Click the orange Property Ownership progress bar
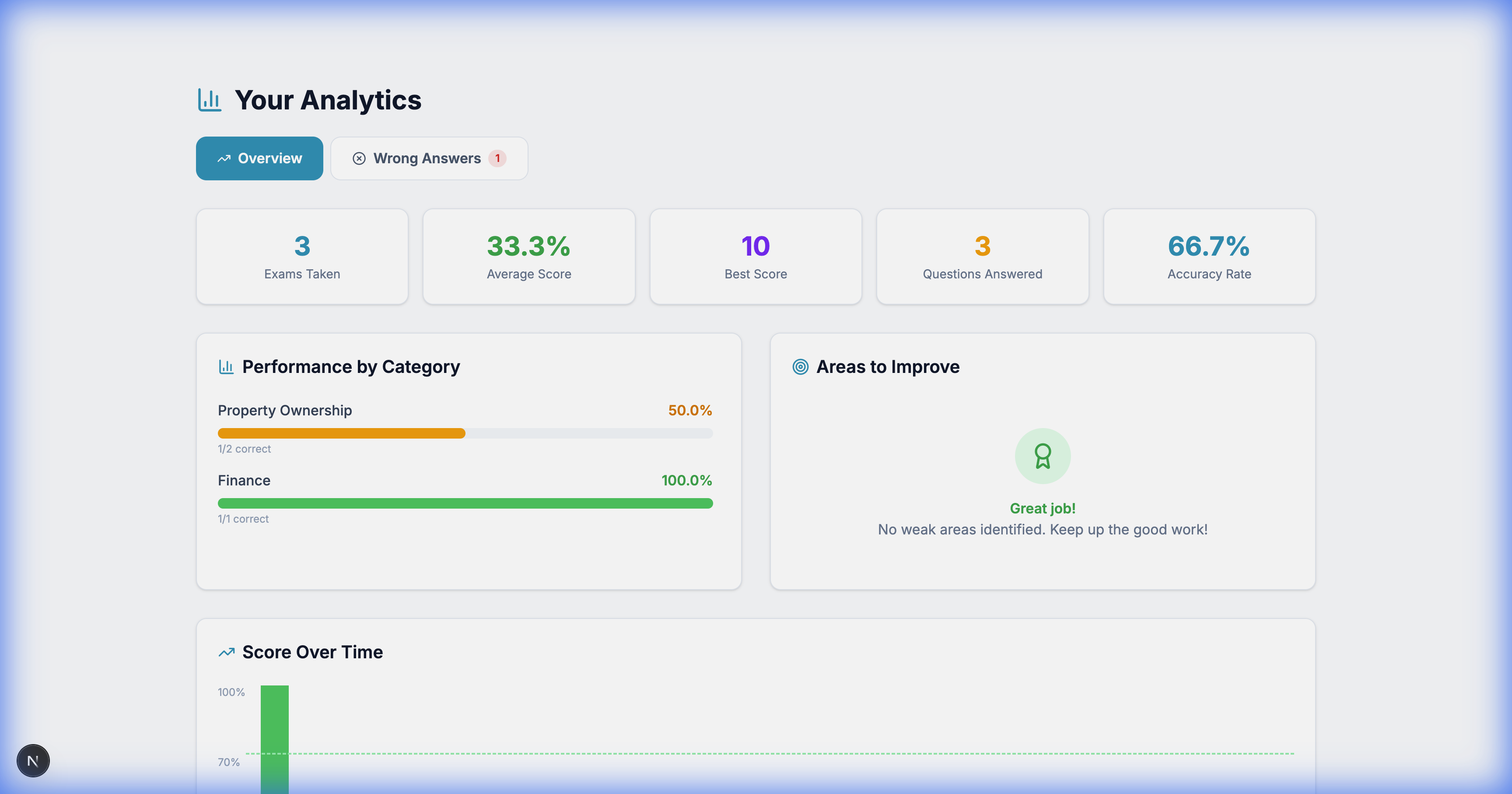Viewport: 1512px width, 794px height. [x=341, y=433]
